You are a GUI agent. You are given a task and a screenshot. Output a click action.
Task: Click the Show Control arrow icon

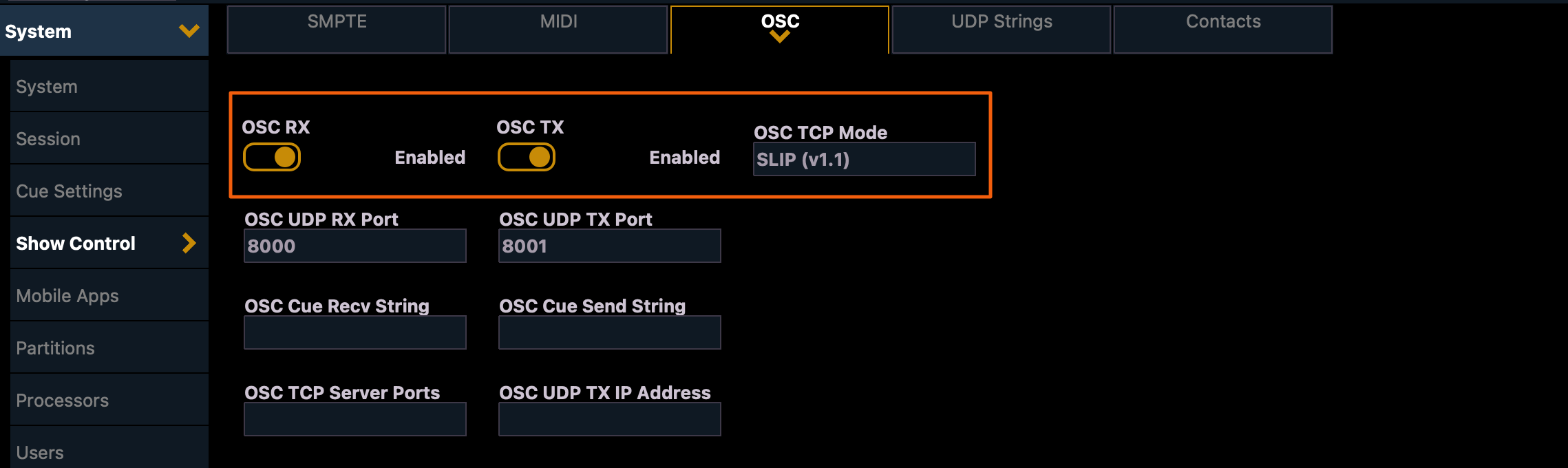pyautogui.click(x=189, y=243)
